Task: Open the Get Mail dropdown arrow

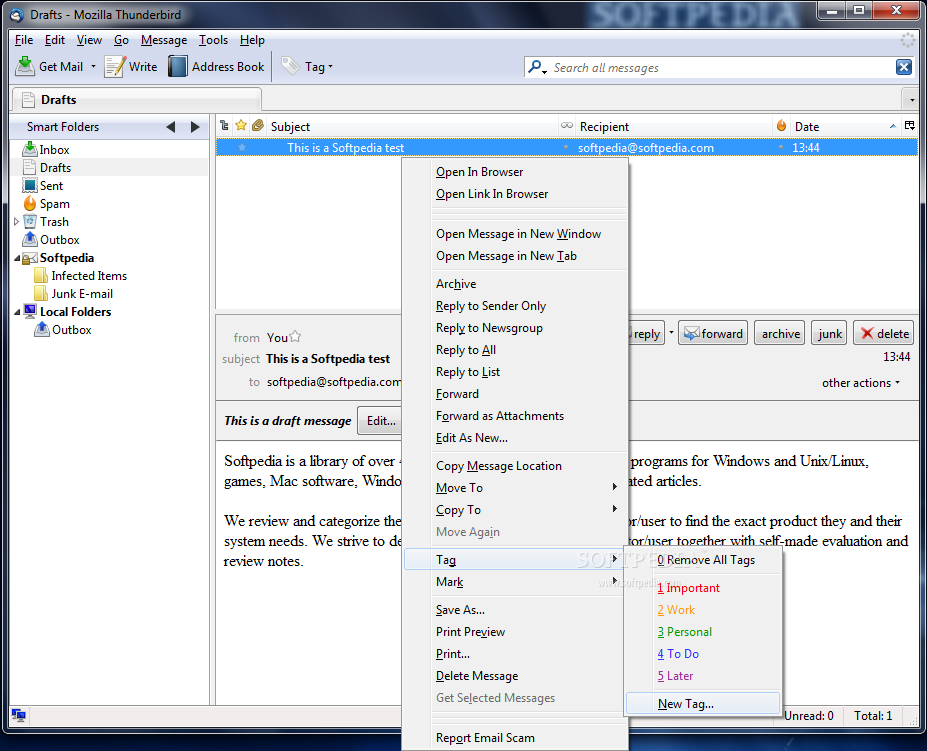Action: (x=93, y=66)
